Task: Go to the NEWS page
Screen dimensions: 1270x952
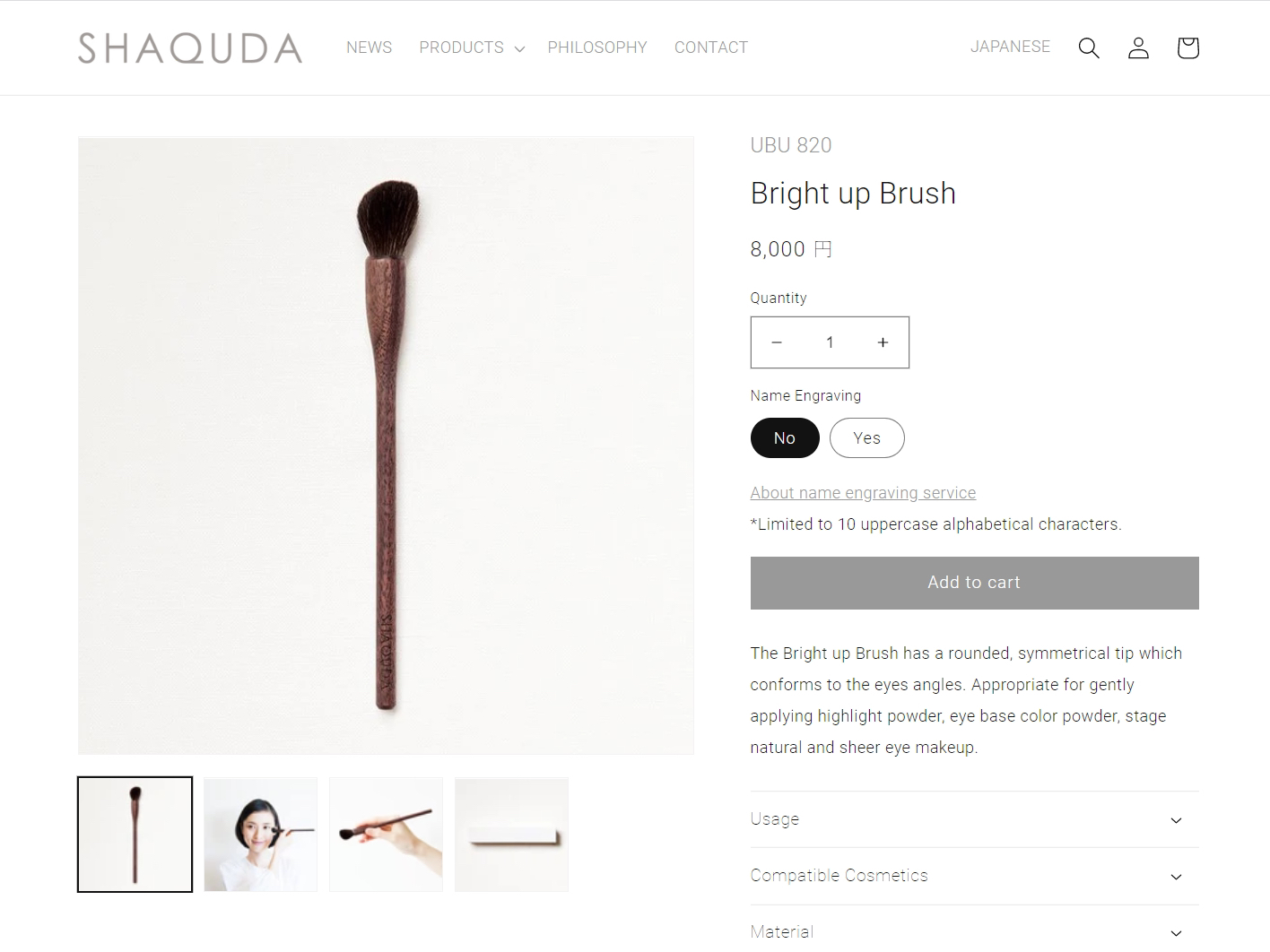Action: tap(369, 48)
